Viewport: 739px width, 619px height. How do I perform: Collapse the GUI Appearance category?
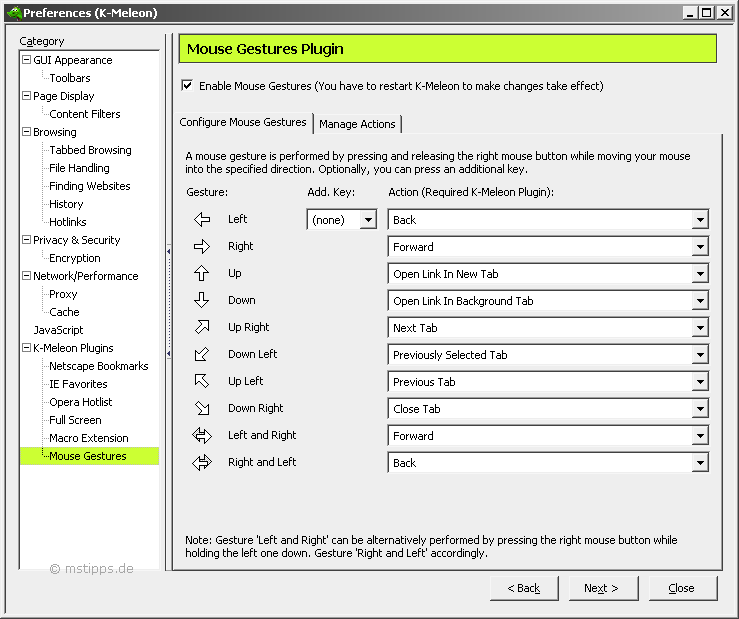click(26, 60)
